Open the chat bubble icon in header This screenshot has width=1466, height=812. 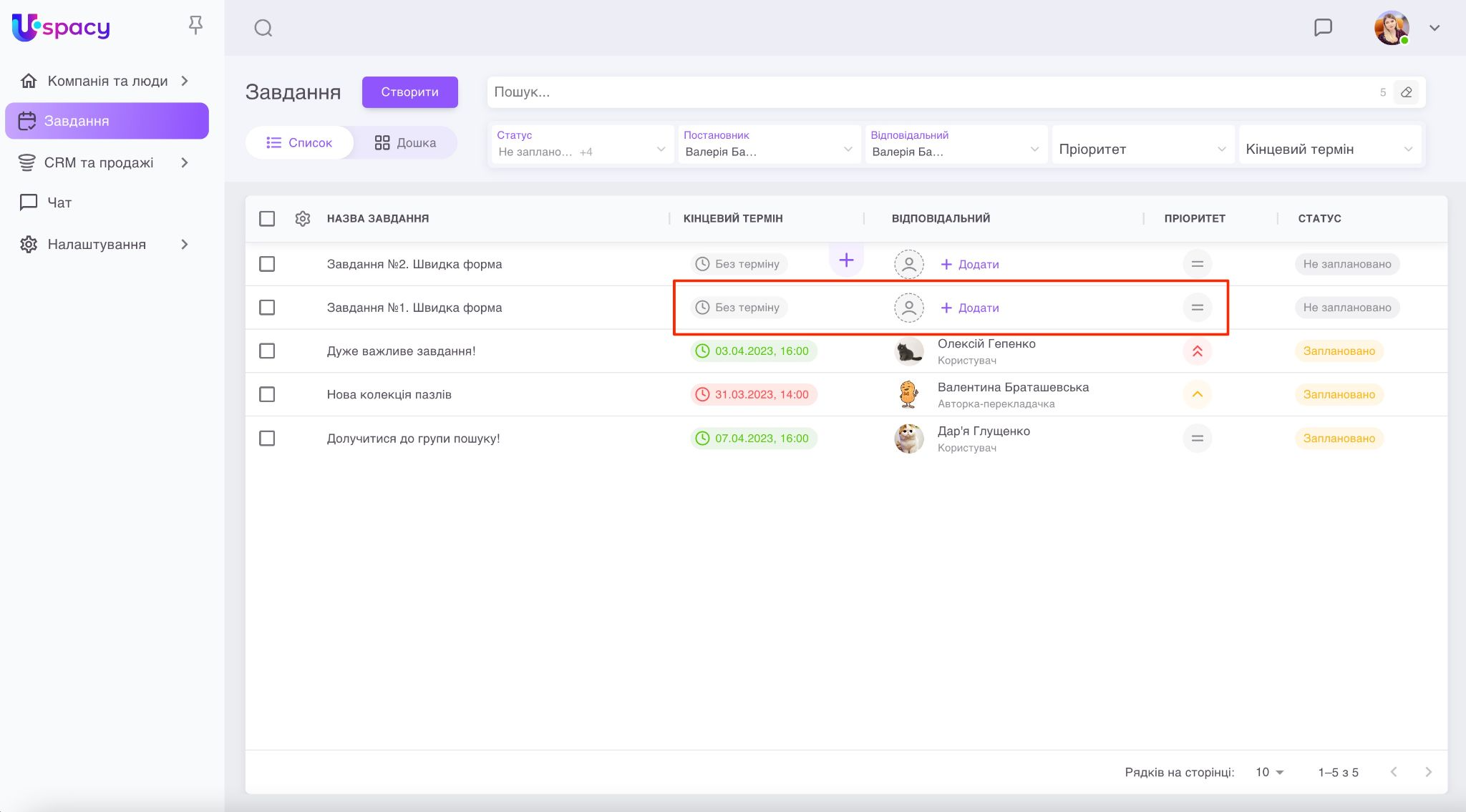pos(1323,28)
